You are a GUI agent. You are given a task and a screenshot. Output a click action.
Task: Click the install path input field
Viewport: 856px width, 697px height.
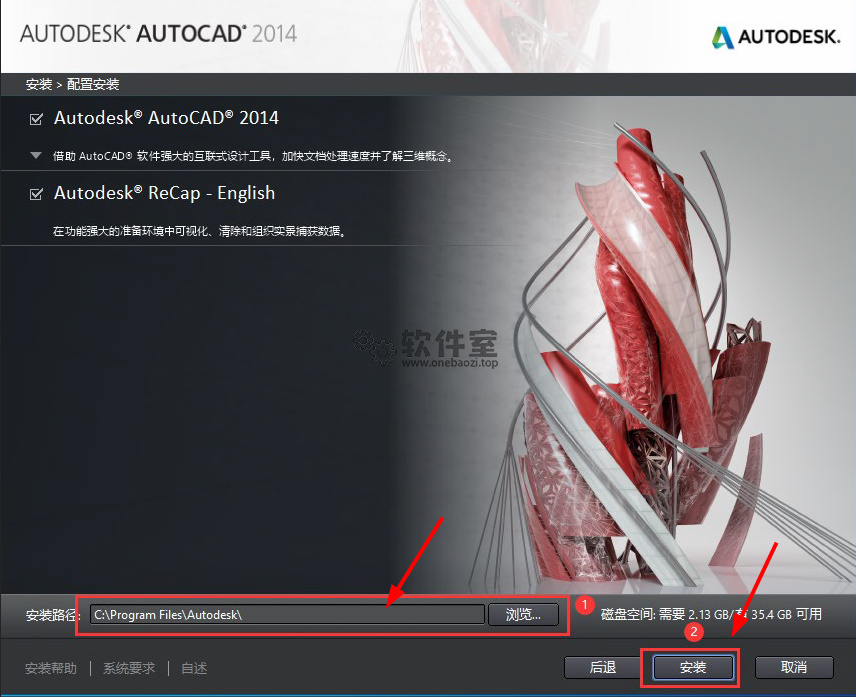(x=287, y=615)
